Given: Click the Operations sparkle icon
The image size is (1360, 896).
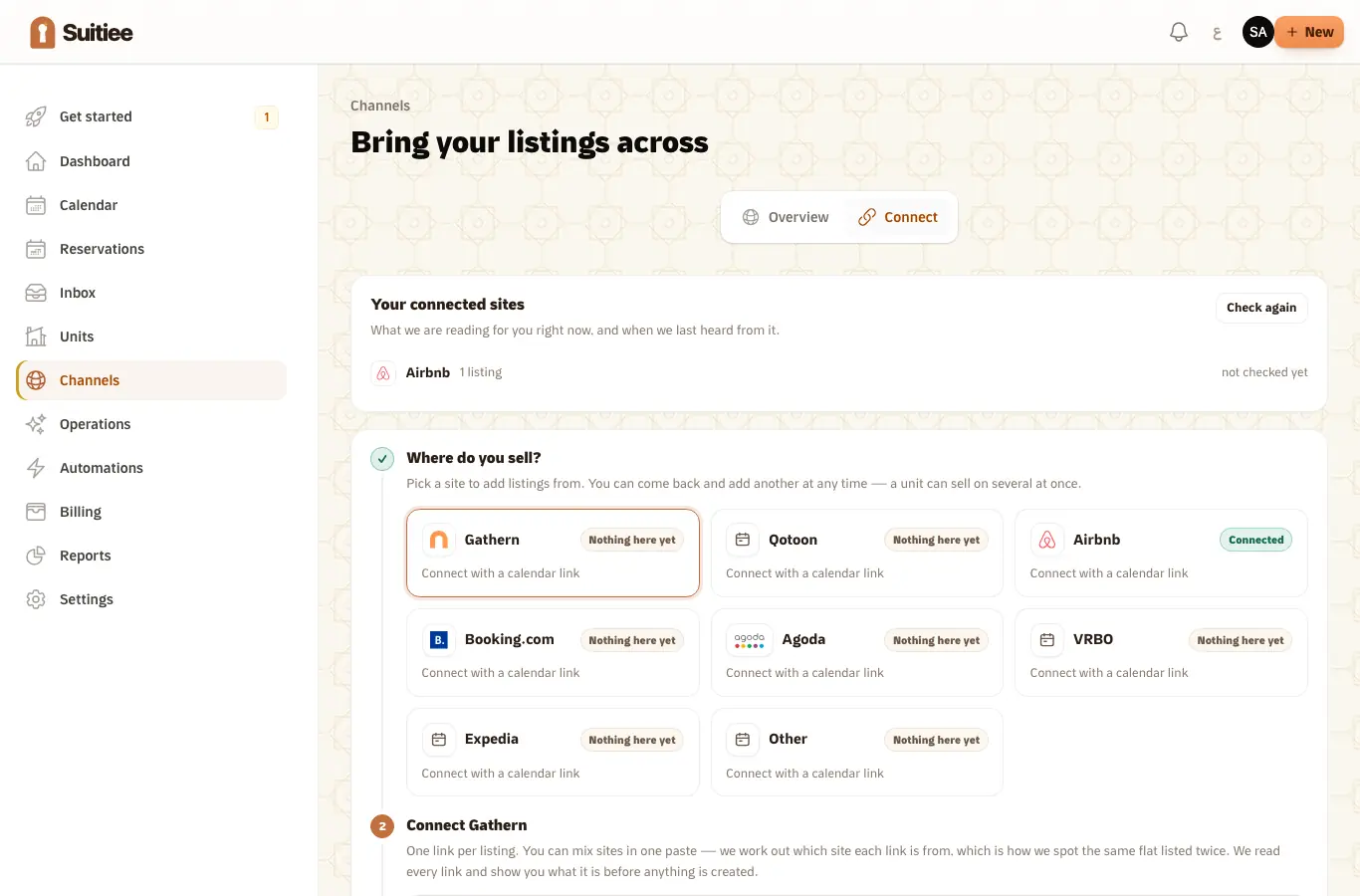Looking at the screenshot, I should [x=36, y=424].
